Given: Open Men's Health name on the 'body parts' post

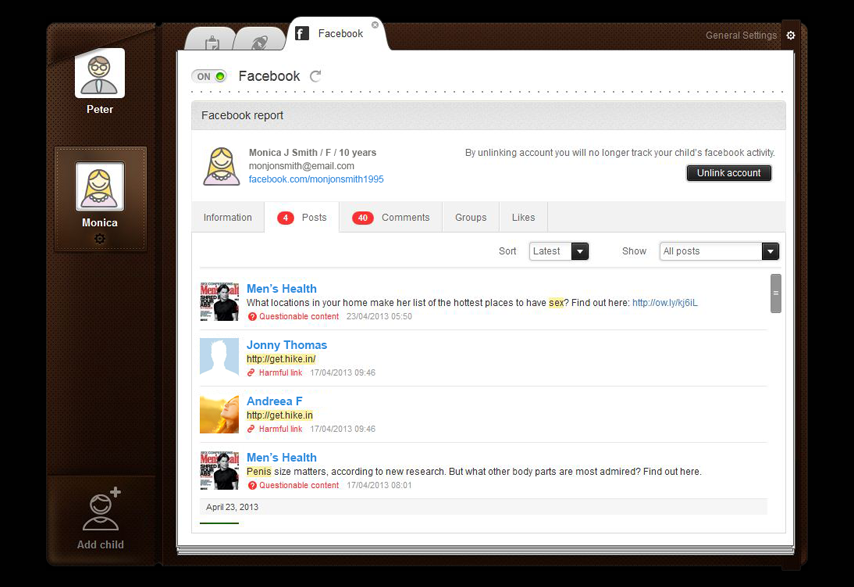Looking at the screenshot, I should 282,457.
